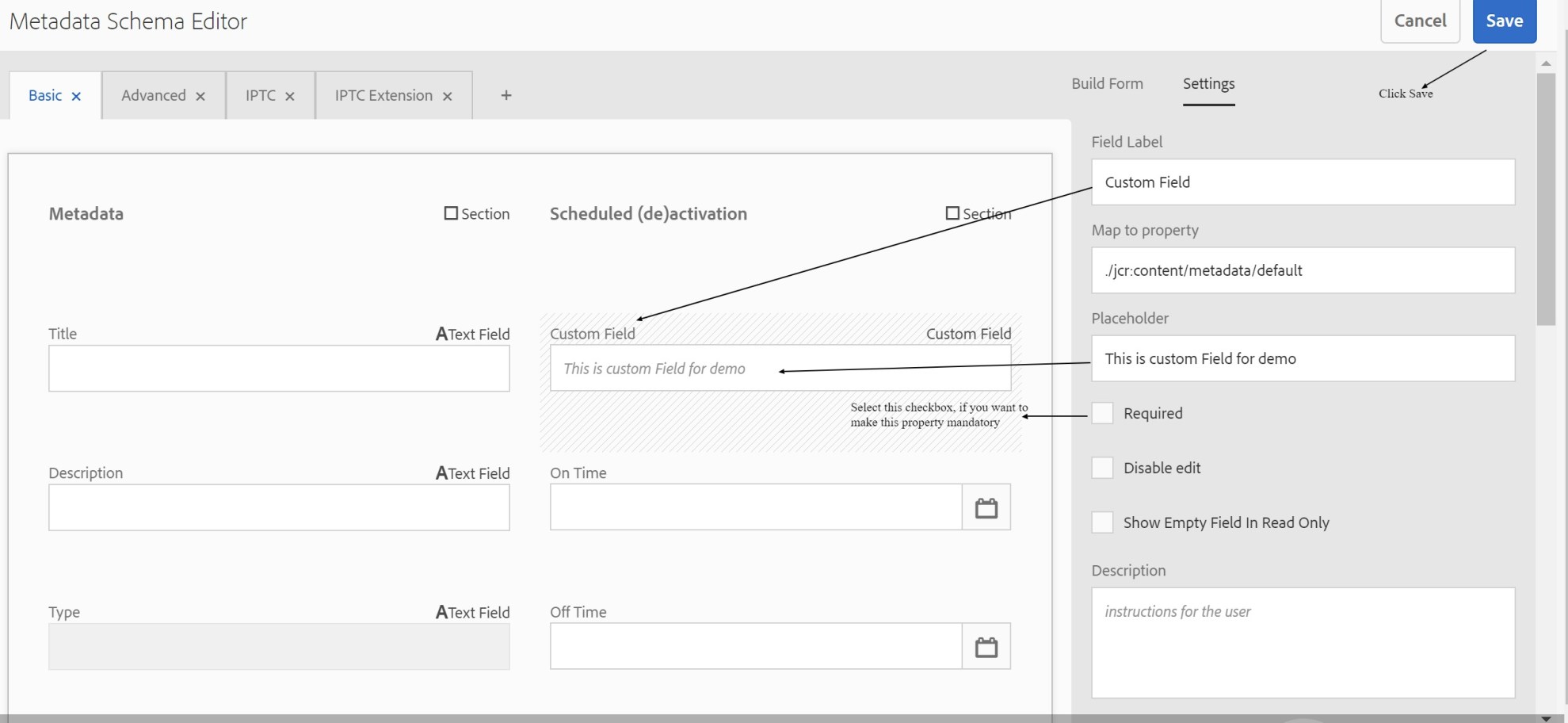This screenshot has width=1568, height=723.
Task: Close the IPTC tab
Action: pyautogui.click(x=290, y=95)
